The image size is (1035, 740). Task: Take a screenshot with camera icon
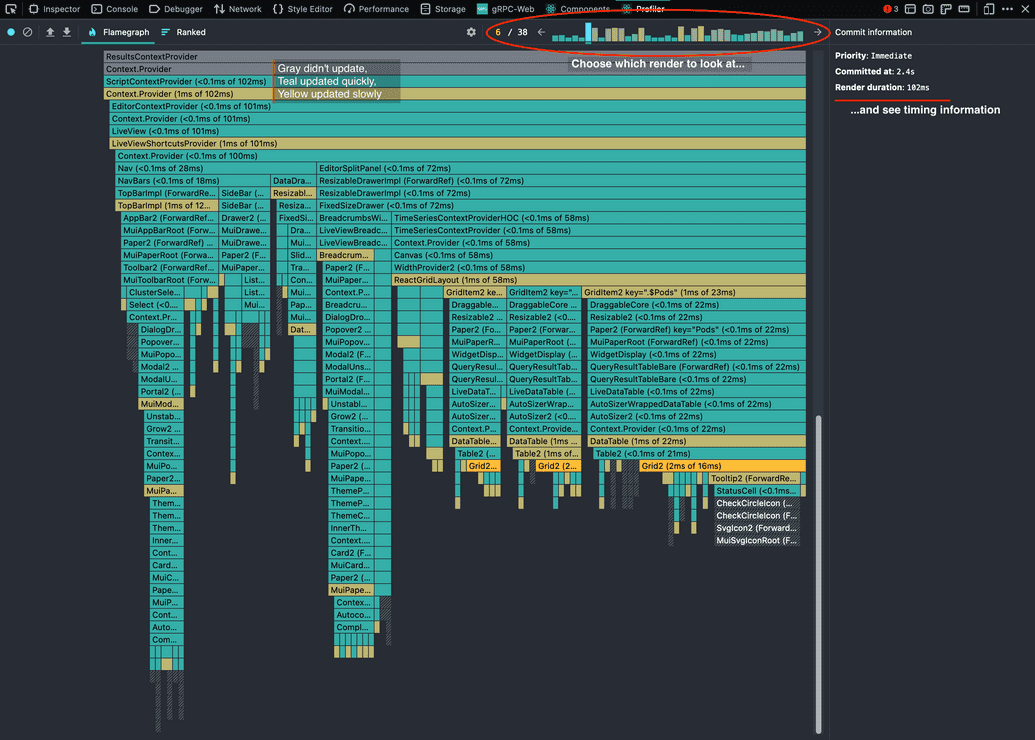pos(929,9)
